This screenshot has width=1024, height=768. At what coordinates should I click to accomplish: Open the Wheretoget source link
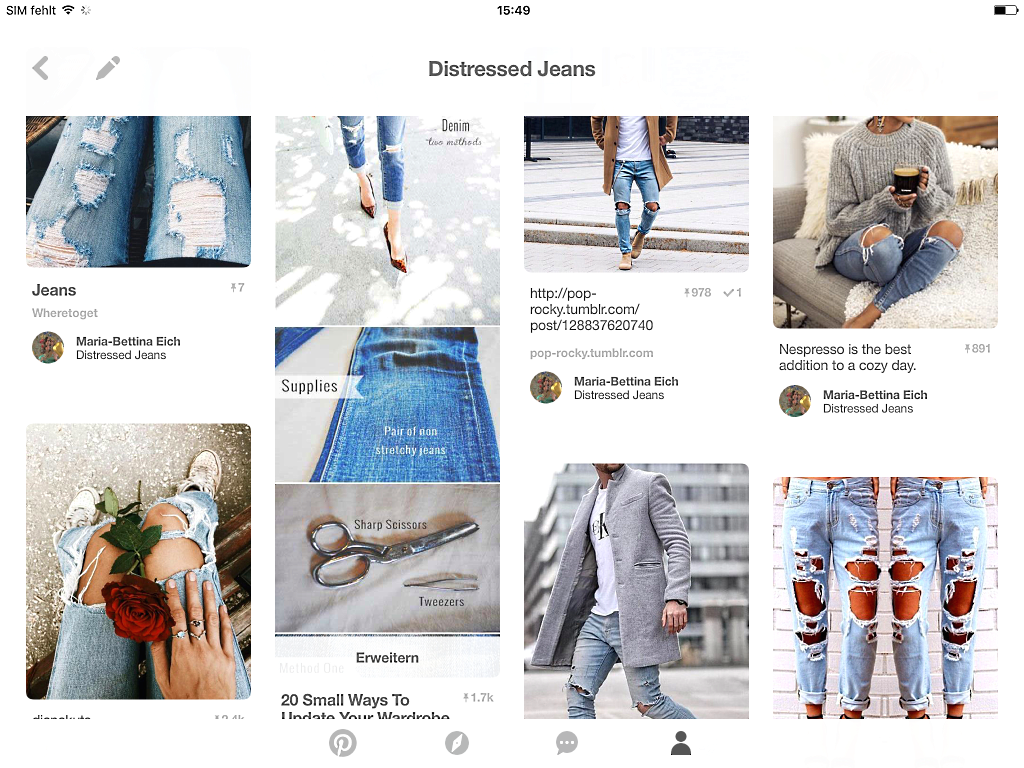65,313
